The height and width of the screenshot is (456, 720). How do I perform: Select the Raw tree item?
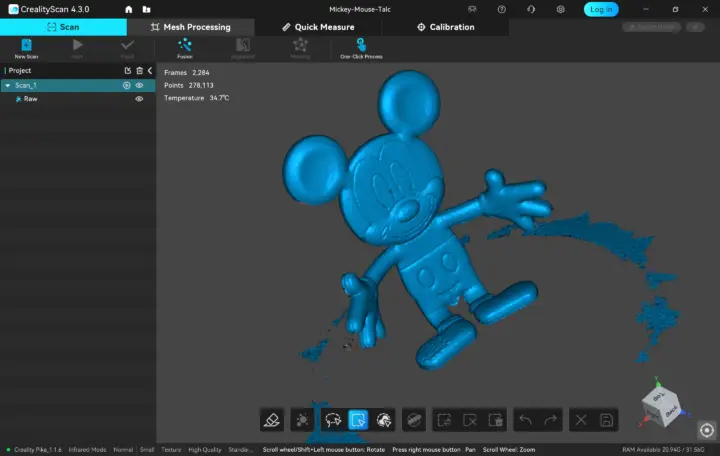[30, 99]
